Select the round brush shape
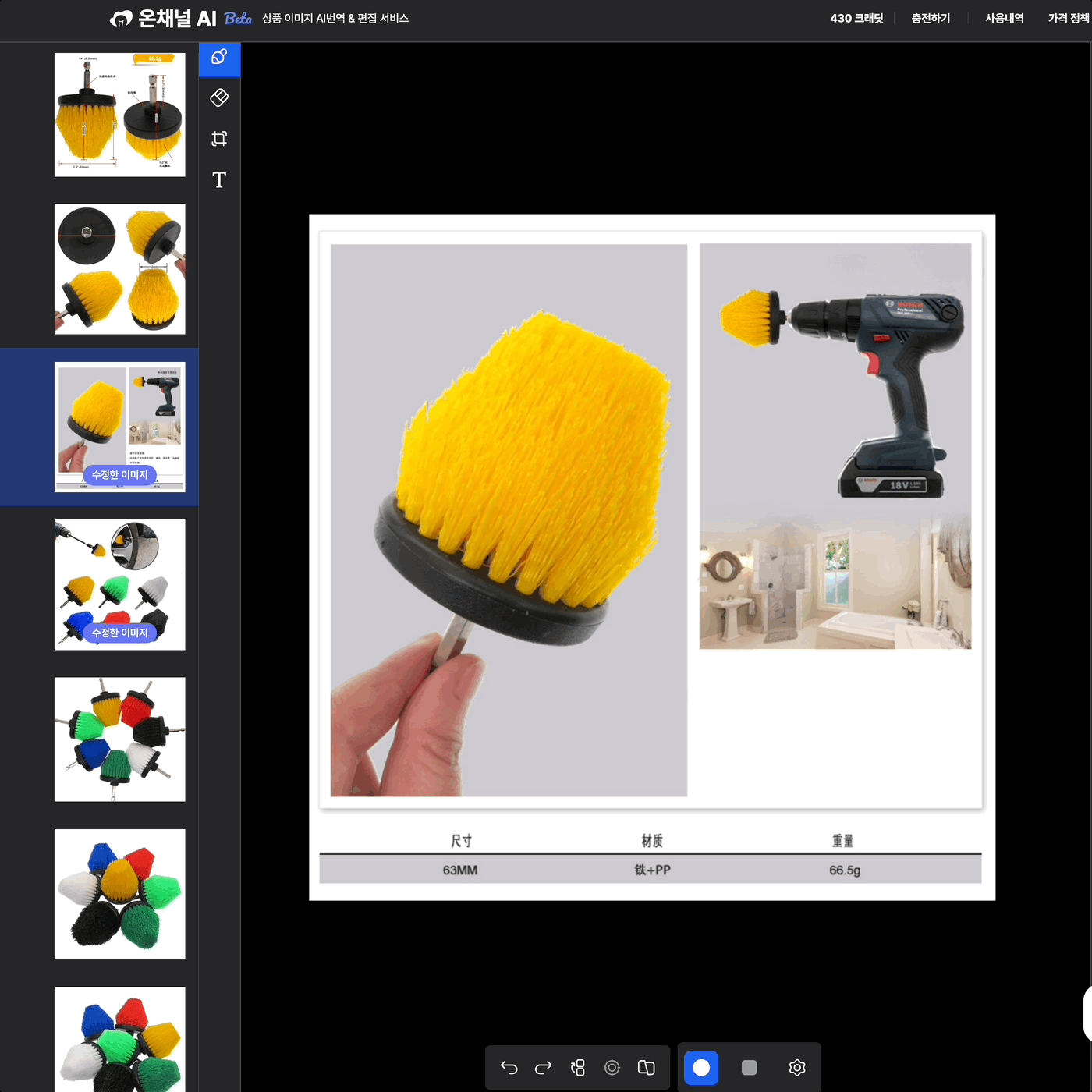The image size is (1092, 1092). (x=701, y=1067)
